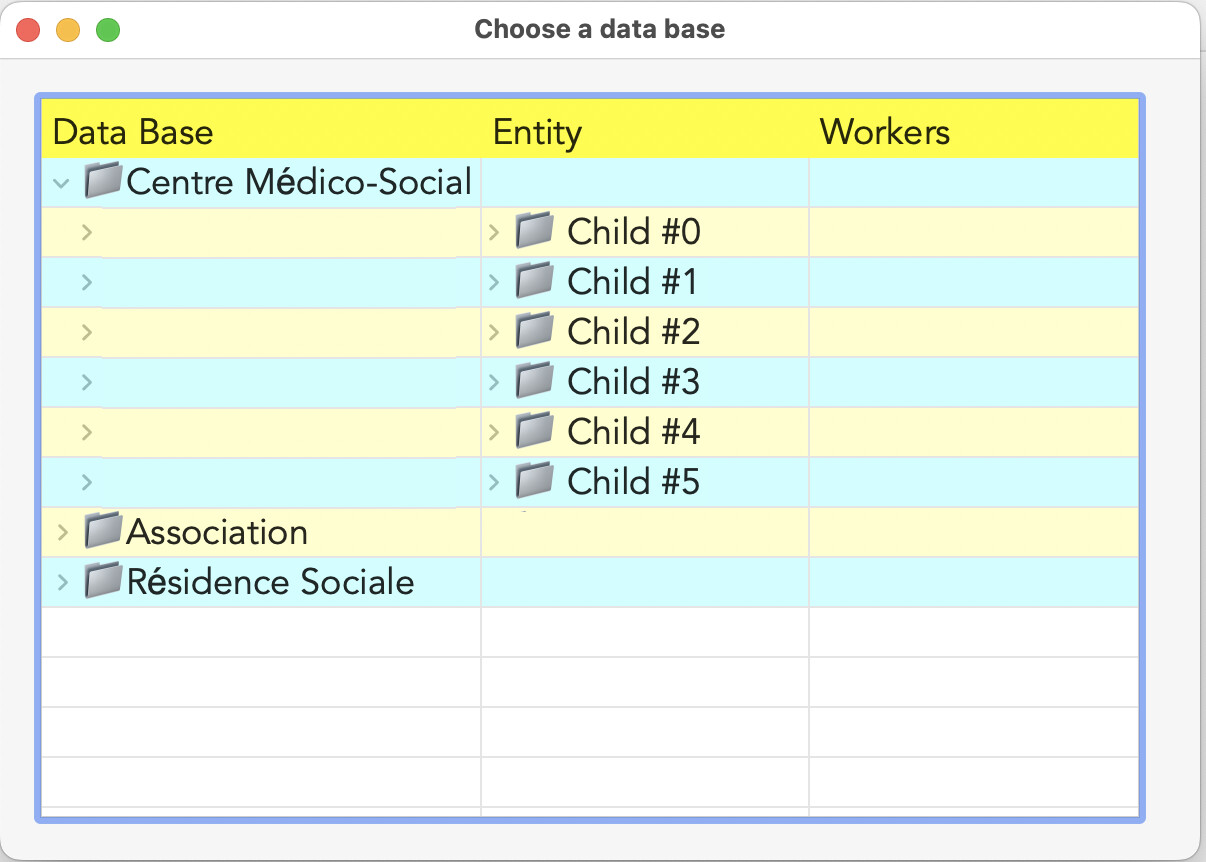Expand the Child #2 entity chevron
Viewport: 1206px width, 862px height.
point(494,332)
